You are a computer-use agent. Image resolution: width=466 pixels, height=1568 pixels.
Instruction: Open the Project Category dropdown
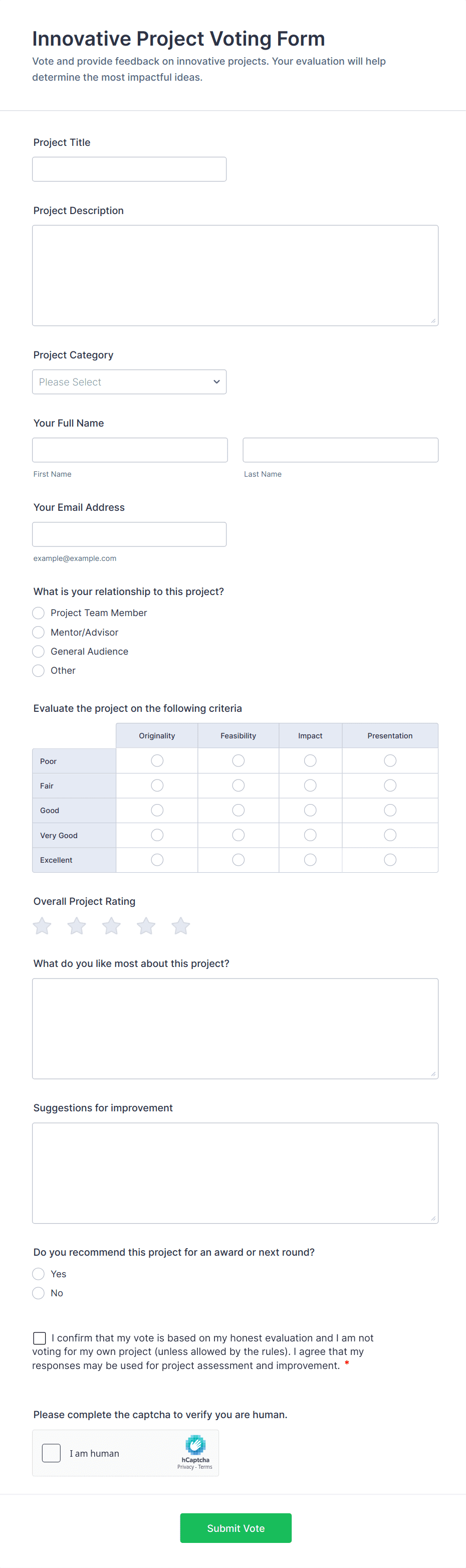coord(129,381)
